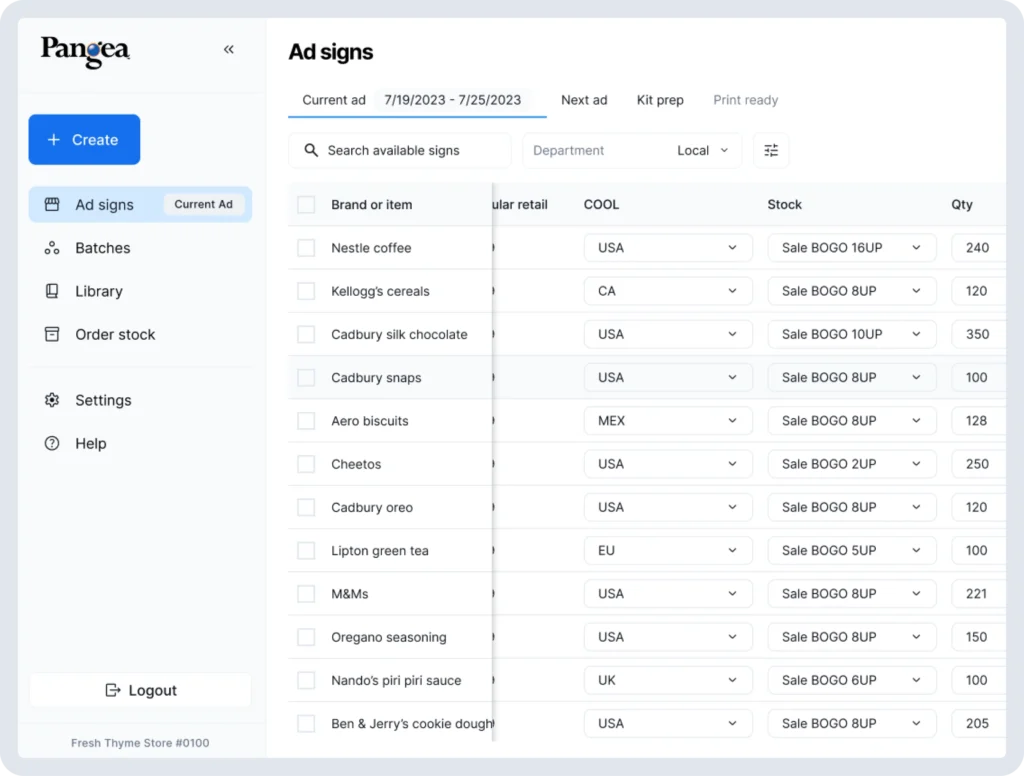The image size is (1024, 776).
Task: Click the Qty field showing 350
Action: point(979,334)
